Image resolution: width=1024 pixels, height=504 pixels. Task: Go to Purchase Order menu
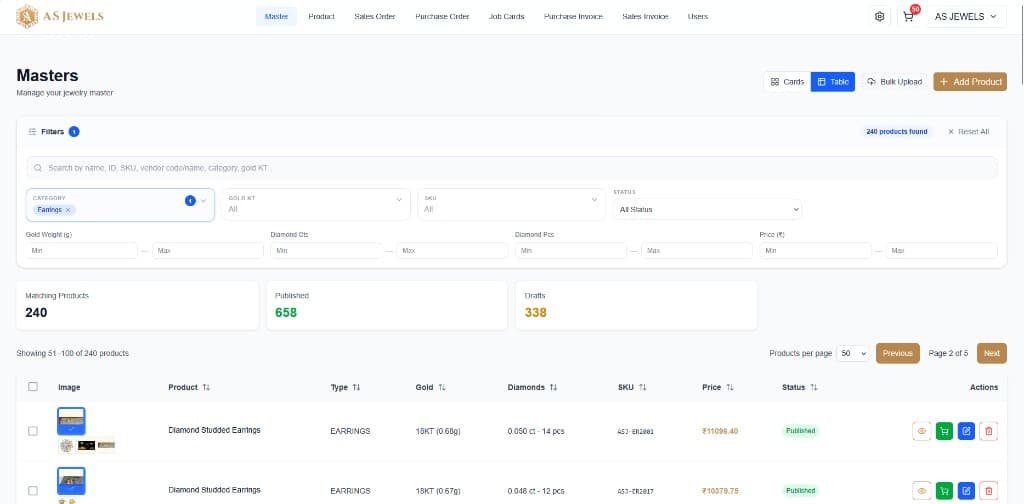point(442,16)
